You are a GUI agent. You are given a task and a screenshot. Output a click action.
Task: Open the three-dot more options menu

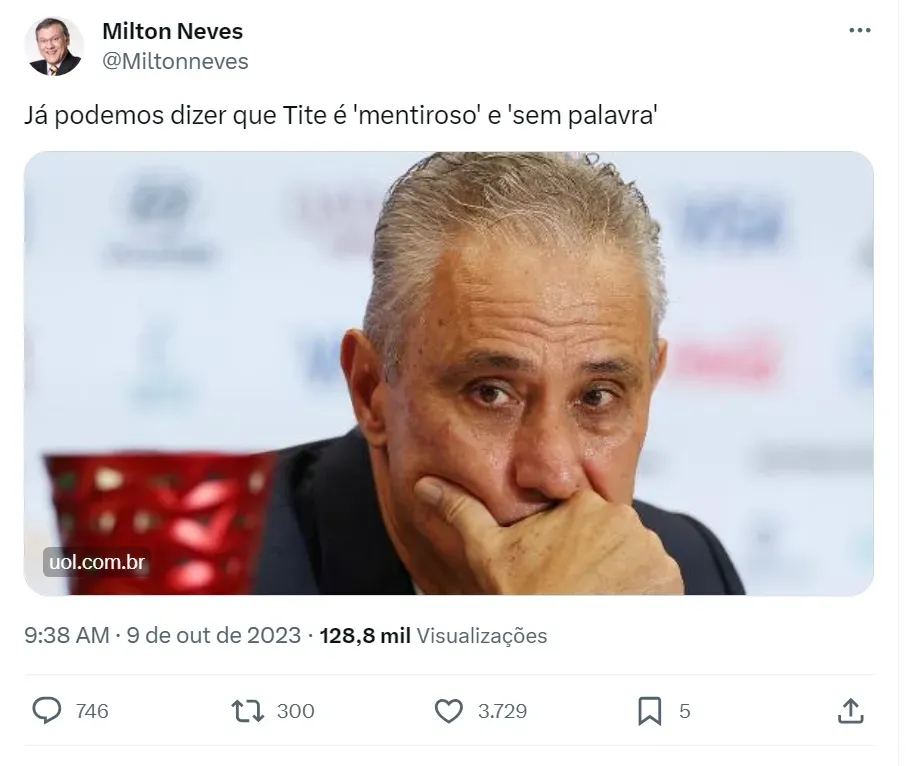[859, 30]
